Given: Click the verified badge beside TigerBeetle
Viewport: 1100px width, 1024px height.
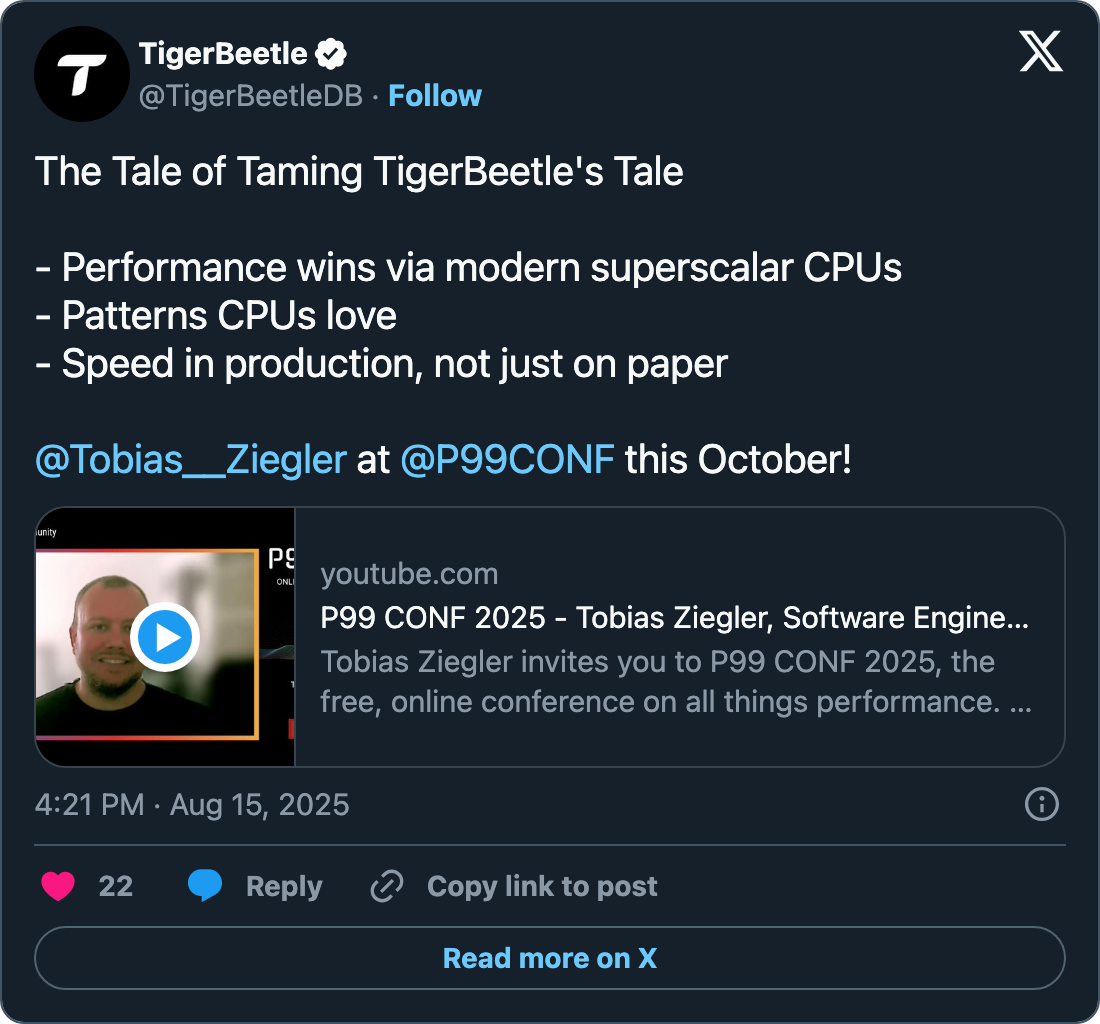Looking at the screenshot, I should (x=331, y=53).
